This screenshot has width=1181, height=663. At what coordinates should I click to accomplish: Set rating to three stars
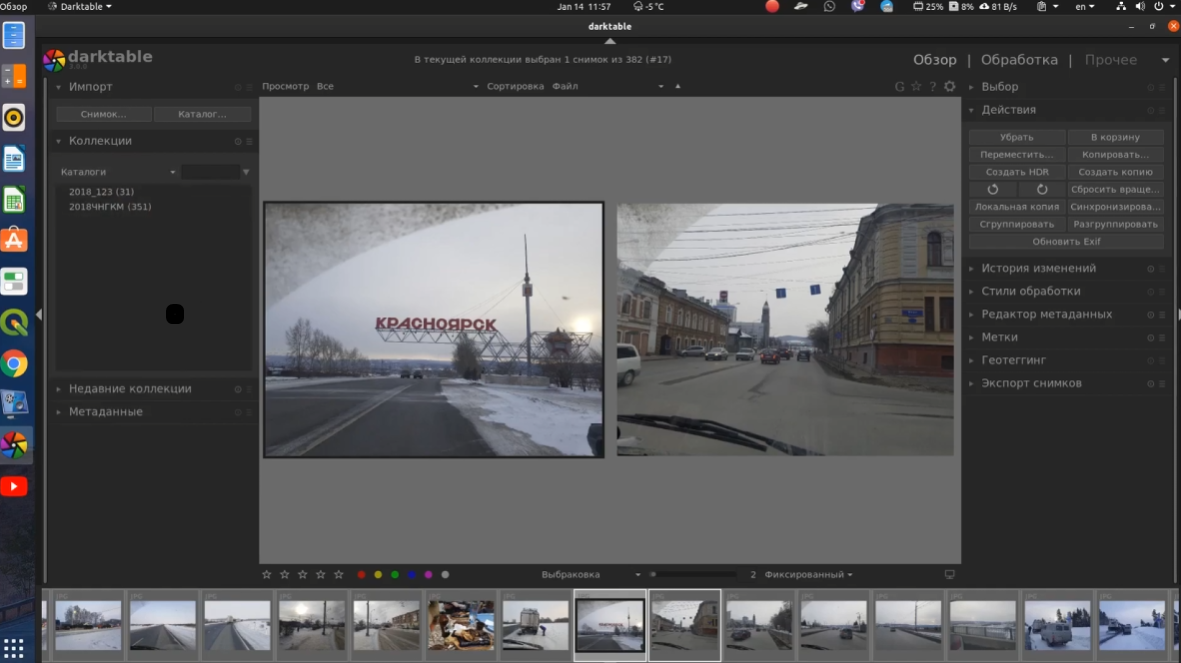(x=303, y=575)
